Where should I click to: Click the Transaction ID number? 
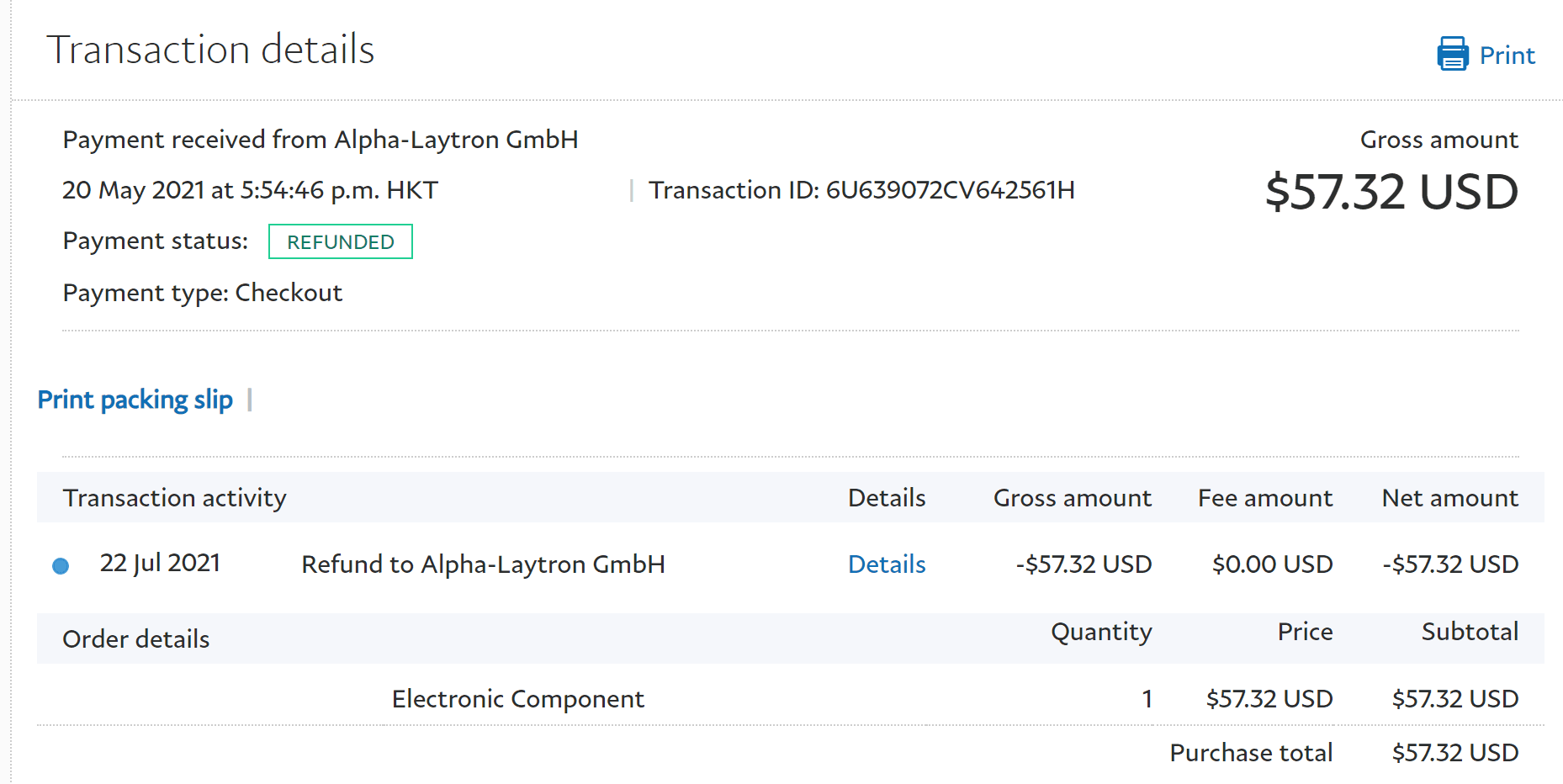point(950,190)
